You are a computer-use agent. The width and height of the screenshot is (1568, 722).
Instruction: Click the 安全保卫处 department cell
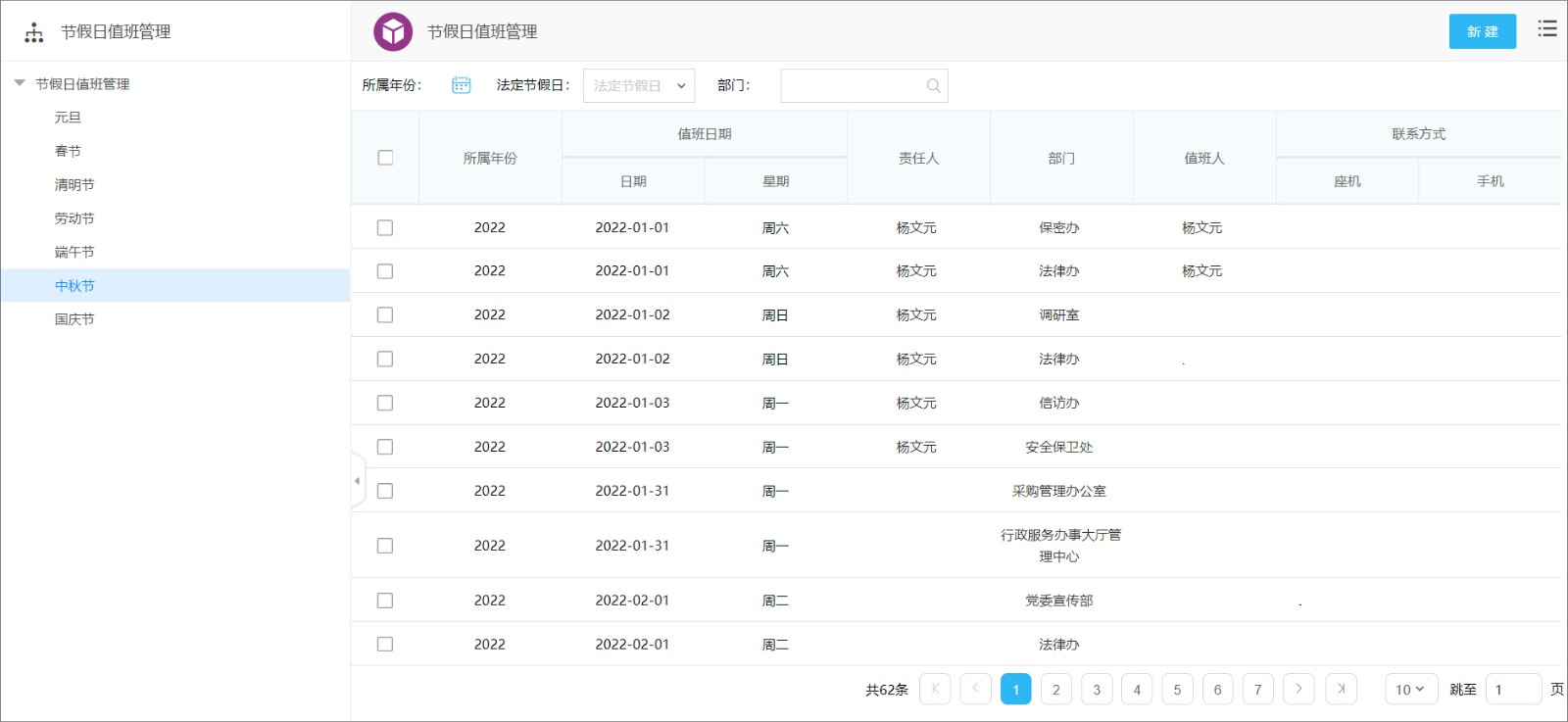click(1059, 447)
